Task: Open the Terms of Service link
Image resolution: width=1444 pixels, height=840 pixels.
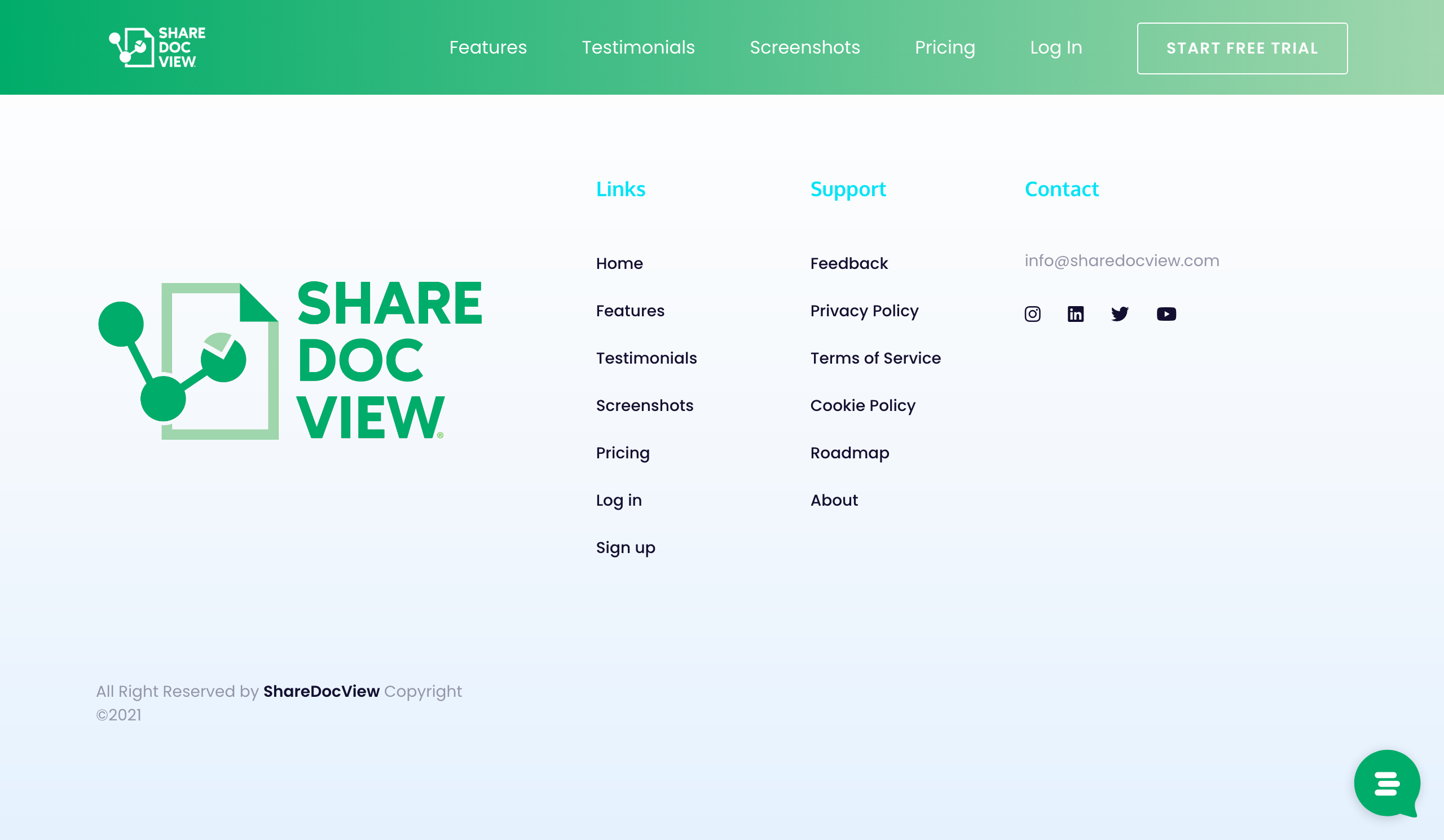Action: (875, 359)
